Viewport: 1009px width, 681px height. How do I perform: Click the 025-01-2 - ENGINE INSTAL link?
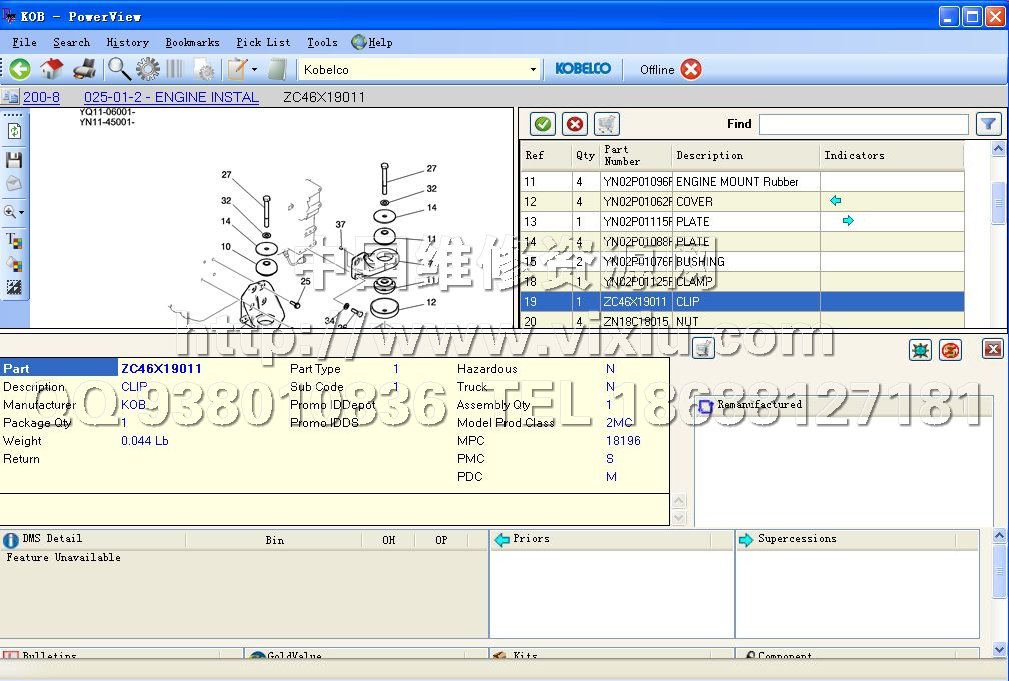(x=171, y=97)
